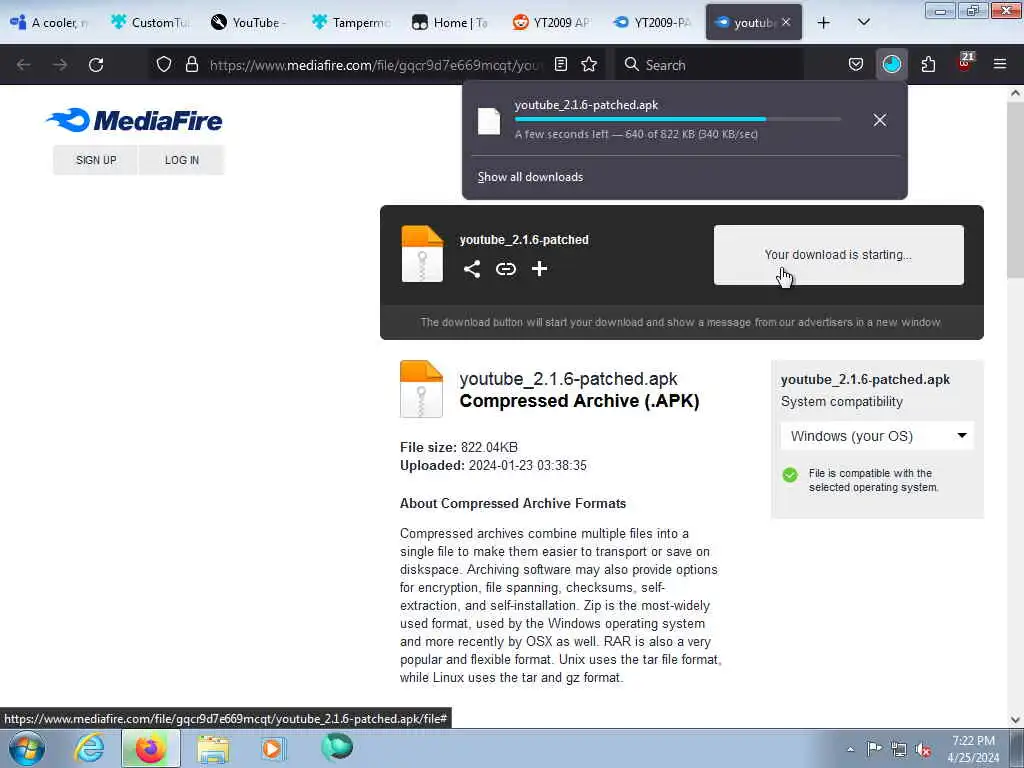The height and width of the screenshot is (768, 1024).
Task: Click the site security padlock icon
Action: 191,64
